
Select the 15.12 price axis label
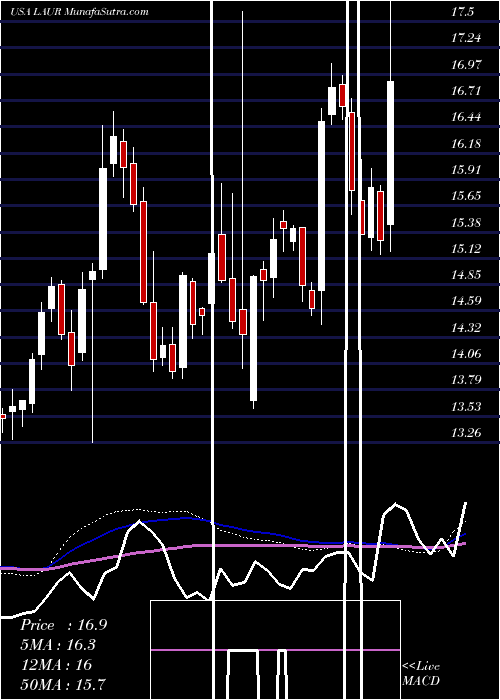466,249
